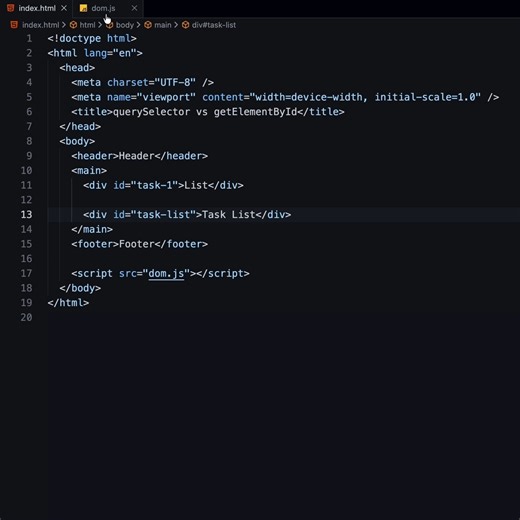Select the index.html tab
Screen dimensions: 520x520
click(x=37, y=8)
